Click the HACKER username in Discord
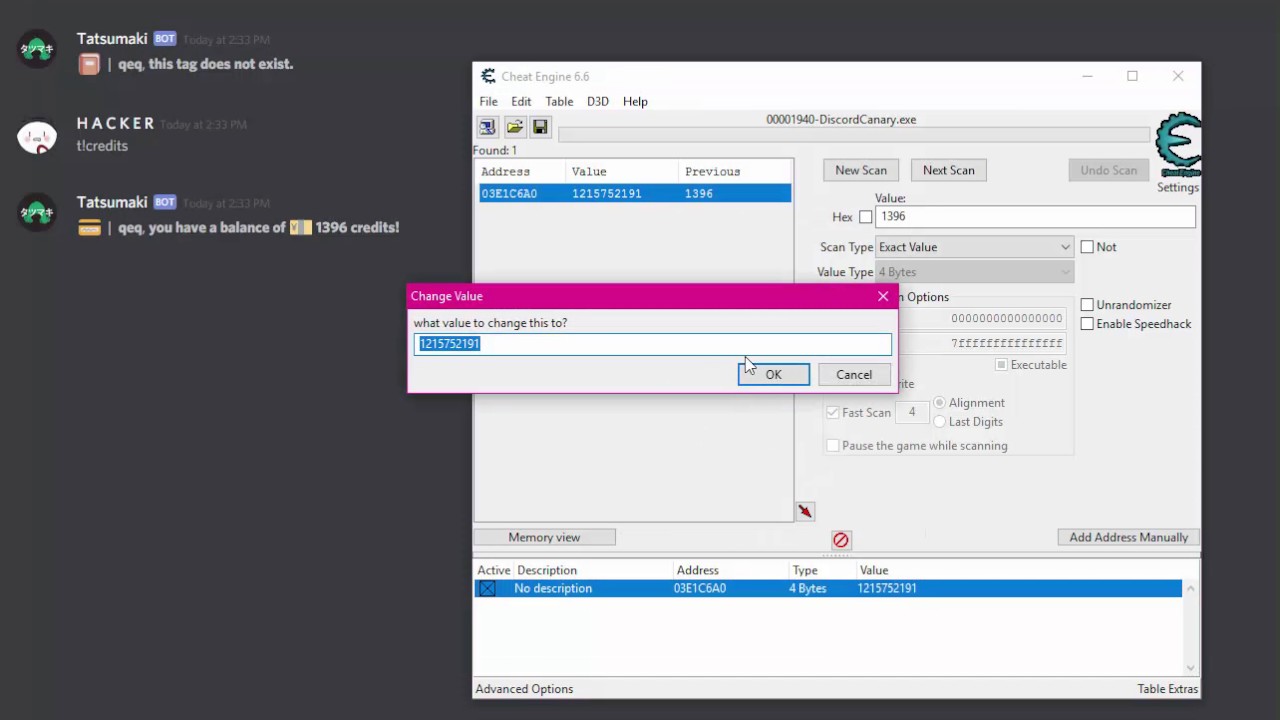 pos(116,123)
